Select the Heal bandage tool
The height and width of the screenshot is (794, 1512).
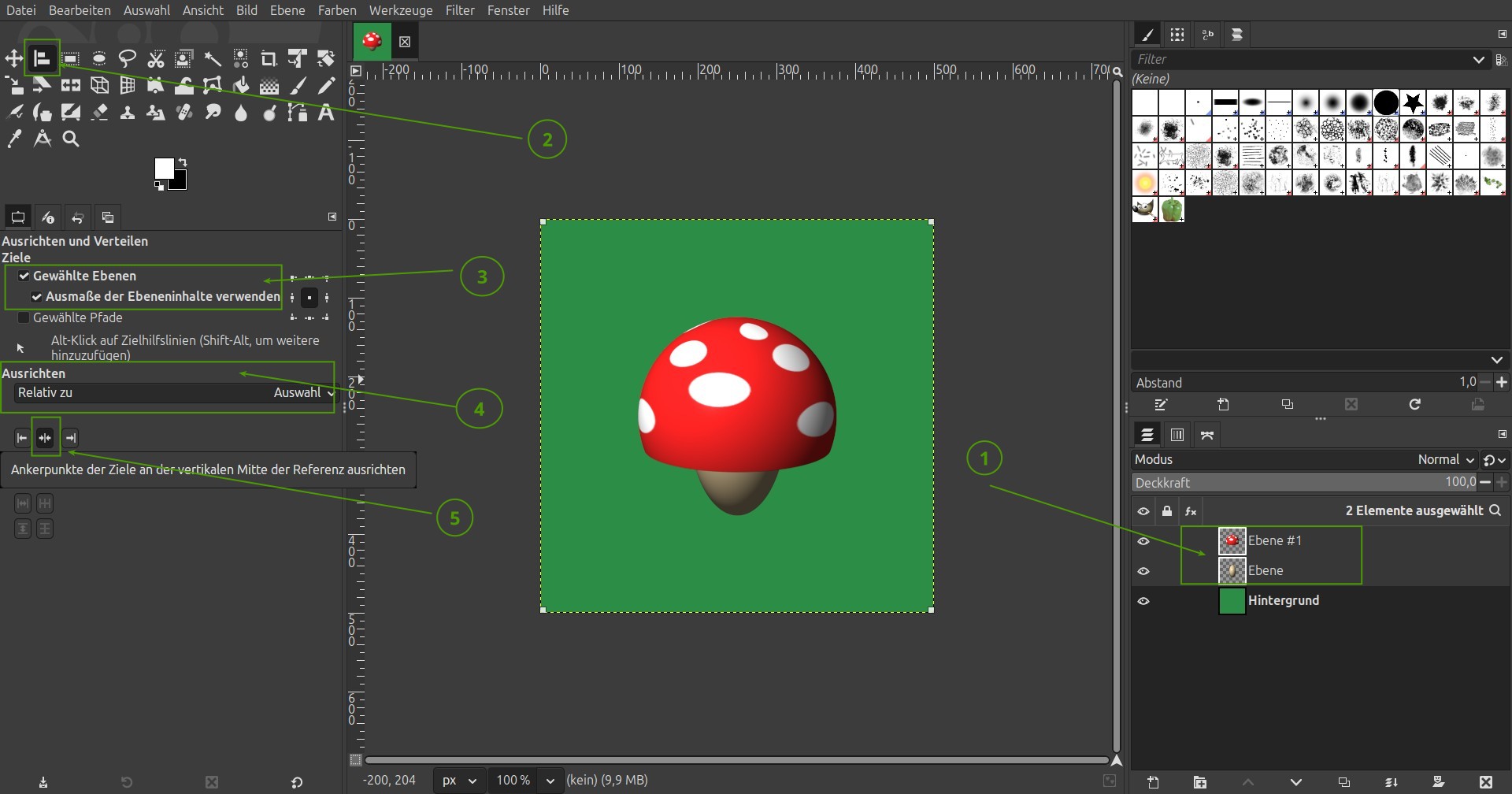184,113
